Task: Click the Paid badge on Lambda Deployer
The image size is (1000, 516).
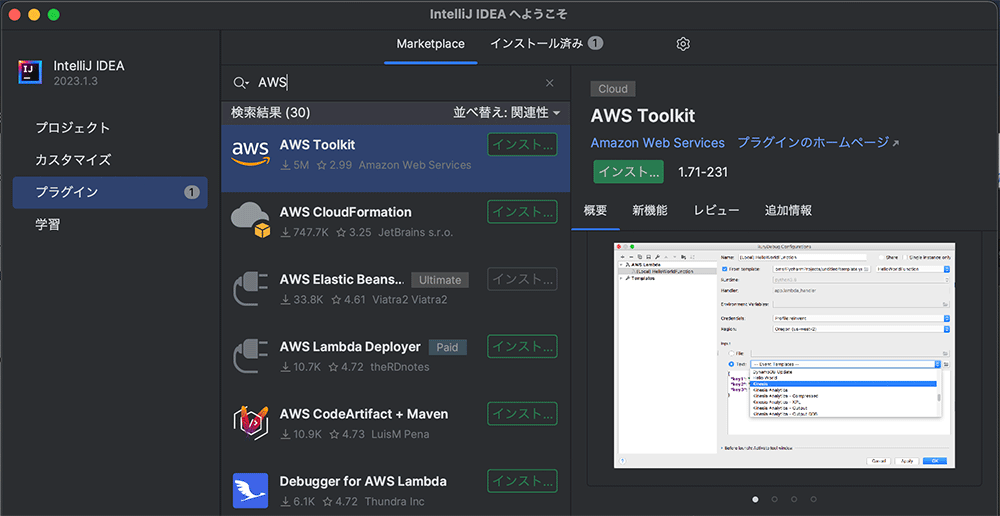Action: (x=447, y=347)
